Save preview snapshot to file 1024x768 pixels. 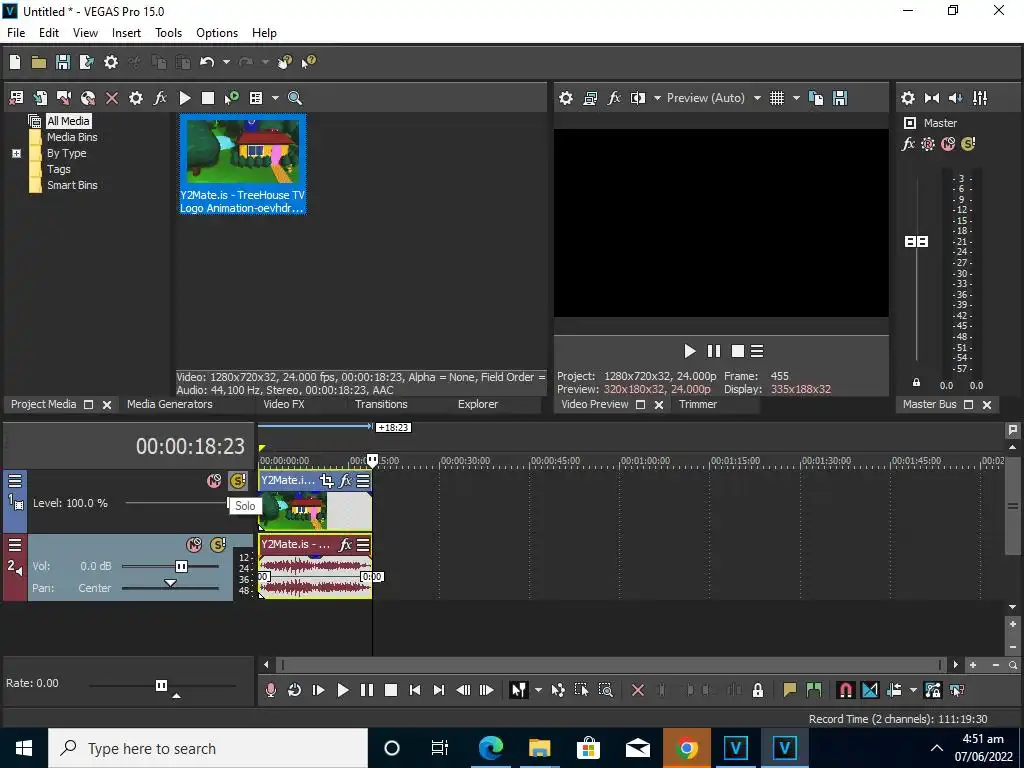(x=840, y=98)
